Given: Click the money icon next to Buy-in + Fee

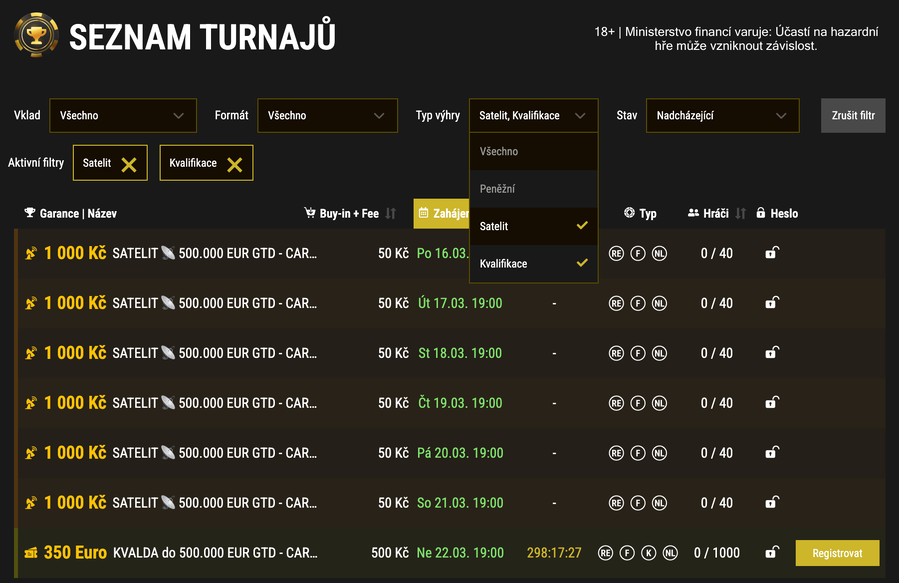Looking at the screenshot, I should (308, 213).
